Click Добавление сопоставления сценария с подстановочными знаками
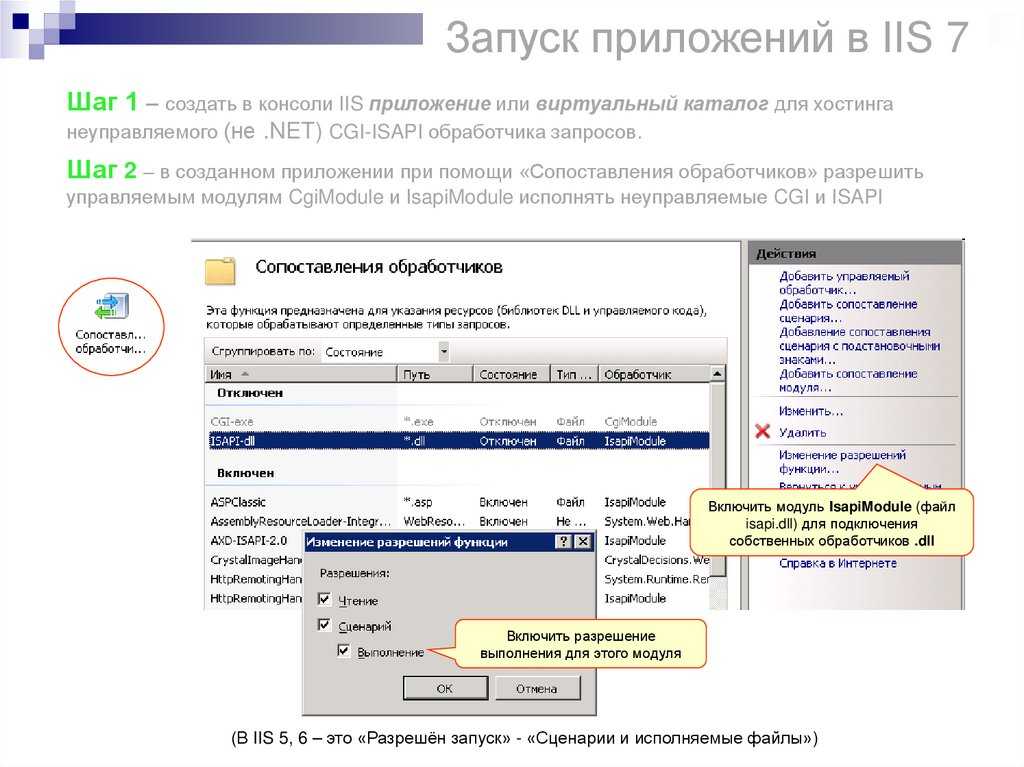 pyautogui.click(x=859, y=345)
